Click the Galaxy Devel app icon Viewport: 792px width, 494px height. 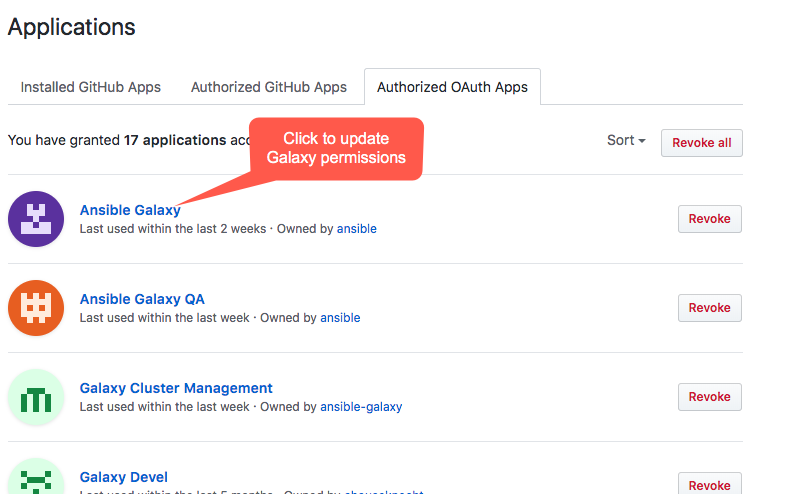coord(36,477)
